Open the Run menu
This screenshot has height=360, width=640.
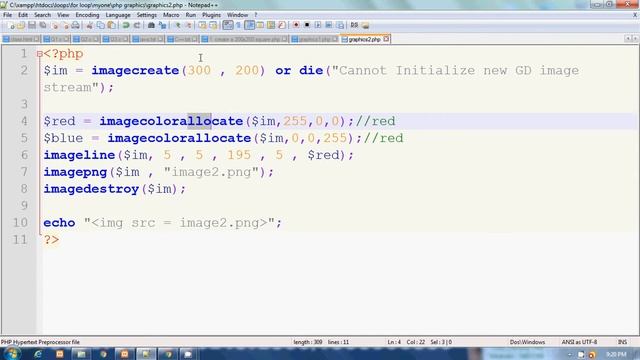[x=191, y=15]
